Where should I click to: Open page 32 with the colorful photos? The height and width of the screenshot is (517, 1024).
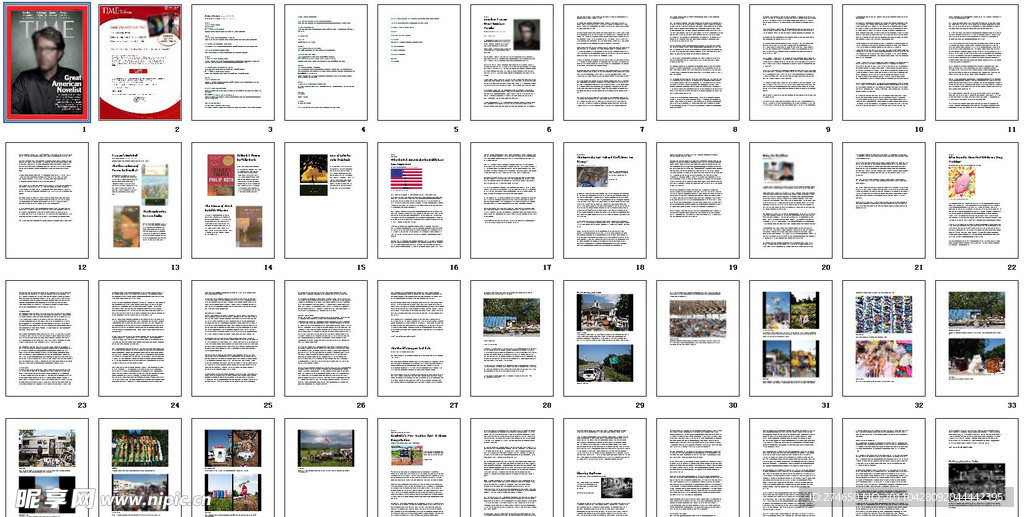coord(884,338)
